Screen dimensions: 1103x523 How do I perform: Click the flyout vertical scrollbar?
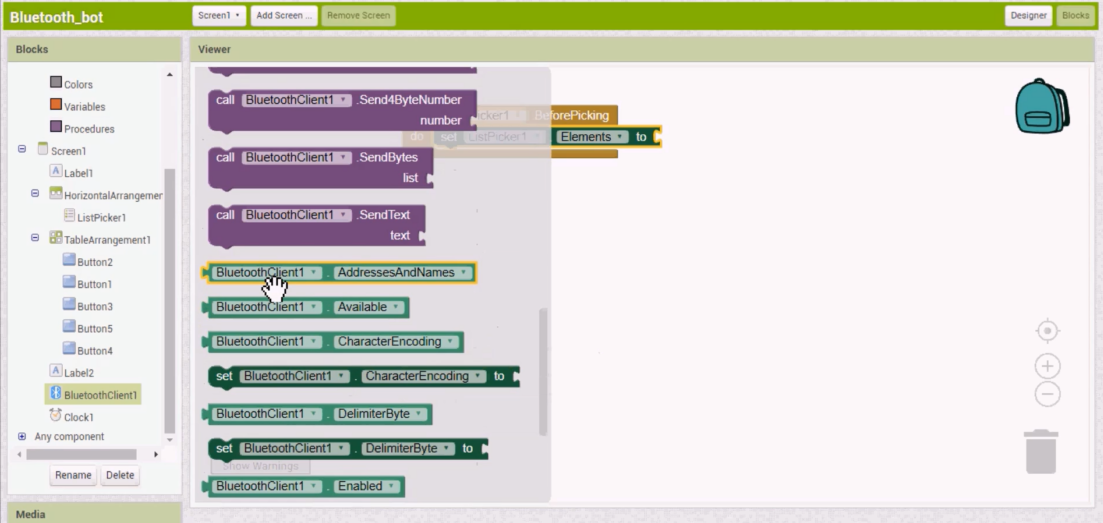coord(543,371)
